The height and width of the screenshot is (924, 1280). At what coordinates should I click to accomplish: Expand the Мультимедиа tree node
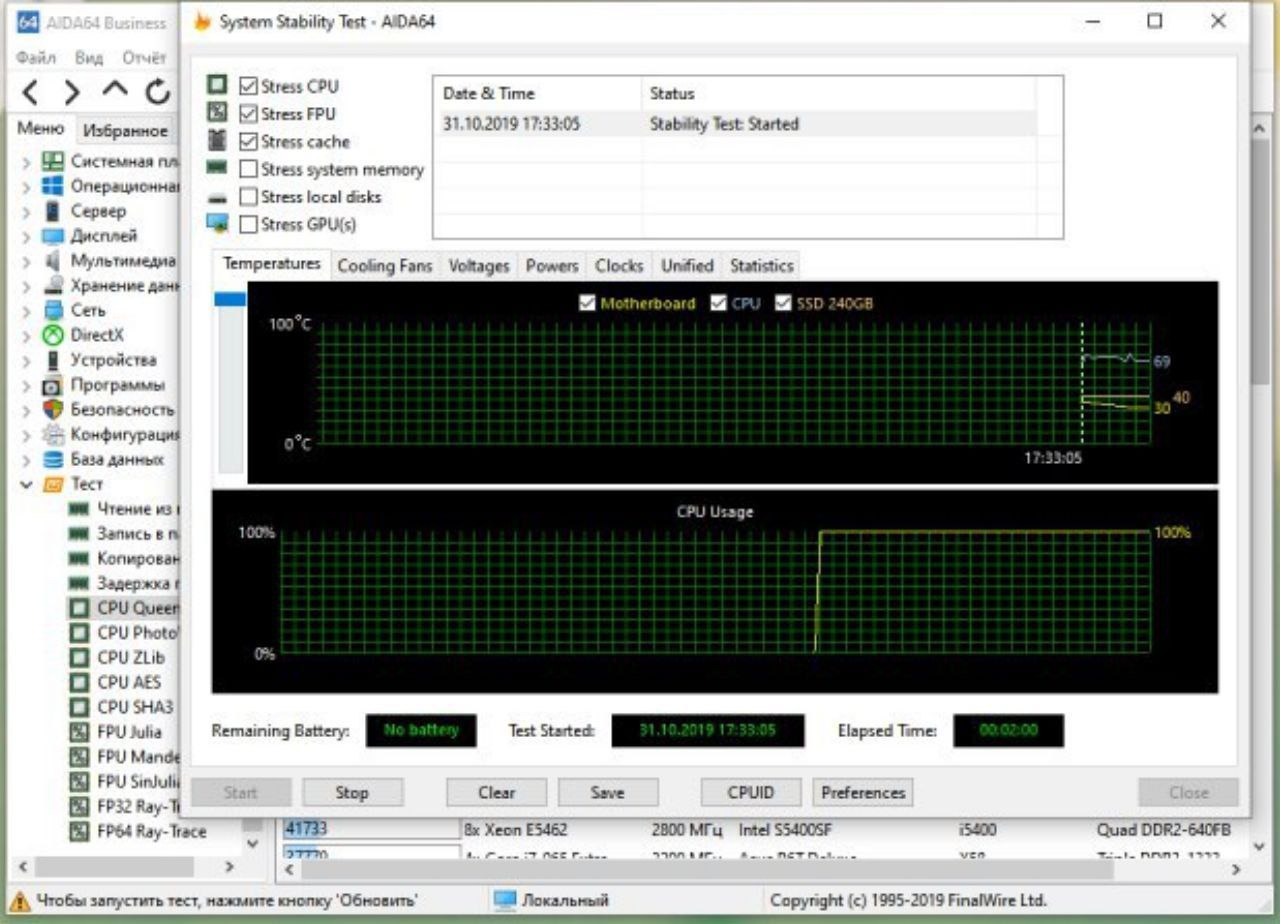26,261
